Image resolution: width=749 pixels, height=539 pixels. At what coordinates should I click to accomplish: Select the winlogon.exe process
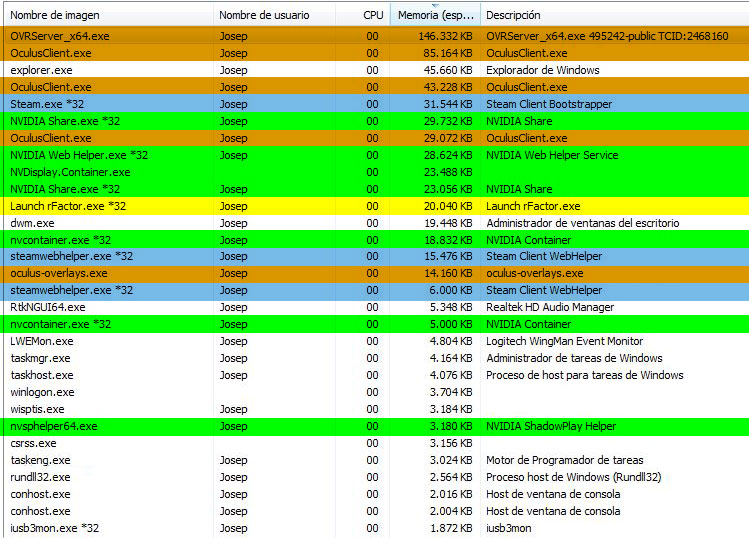[x=376, y=392]
